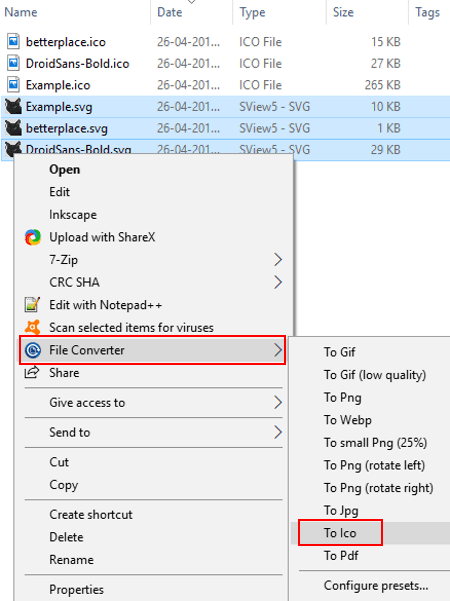Select the DroidSans-Bold.ico file row
The image size is (450, 601).
tap(225, 63)
